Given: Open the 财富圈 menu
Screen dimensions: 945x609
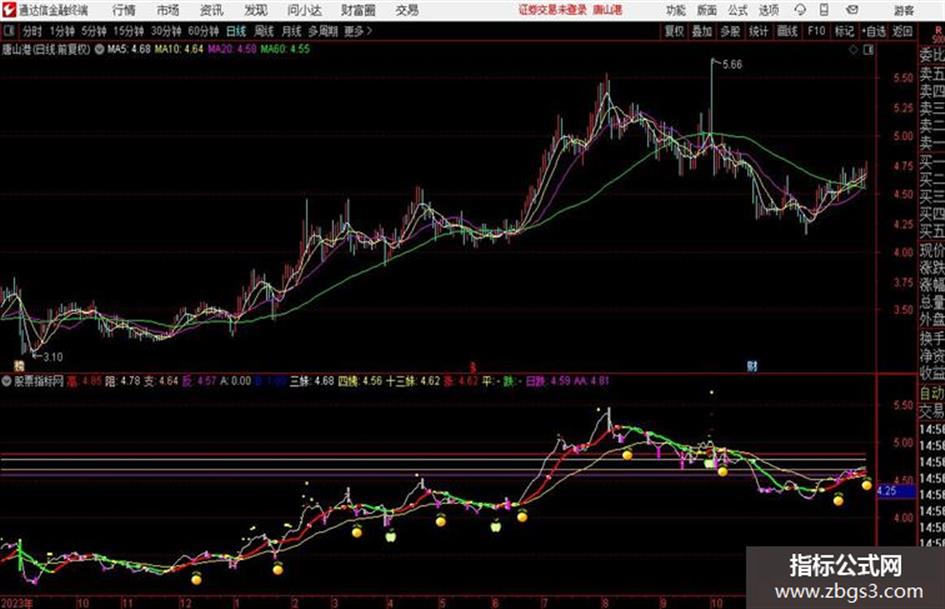Looking at the screenshot, I should tap(358, 10).
